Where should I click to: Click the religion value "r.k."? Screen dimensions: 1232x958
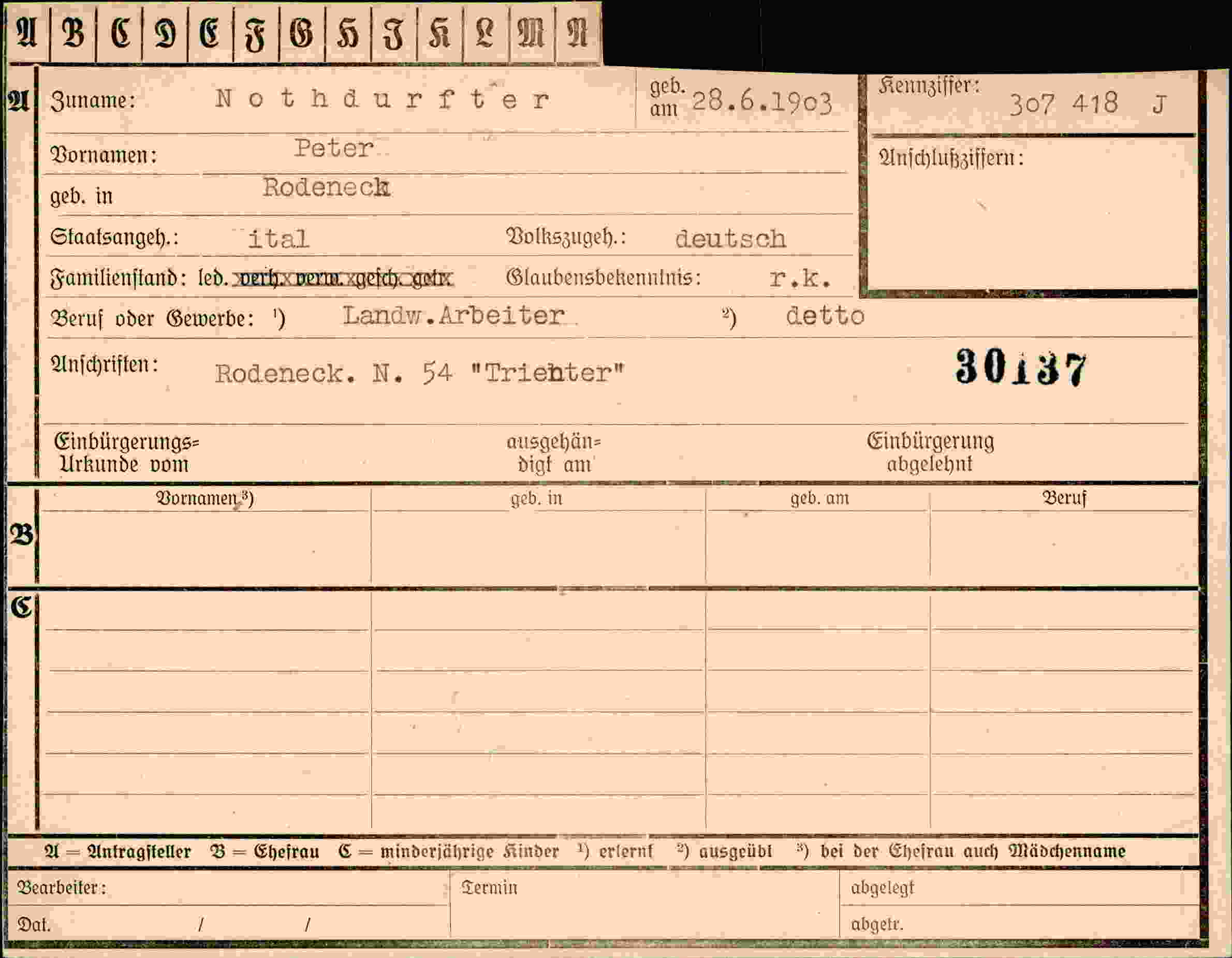800,278
